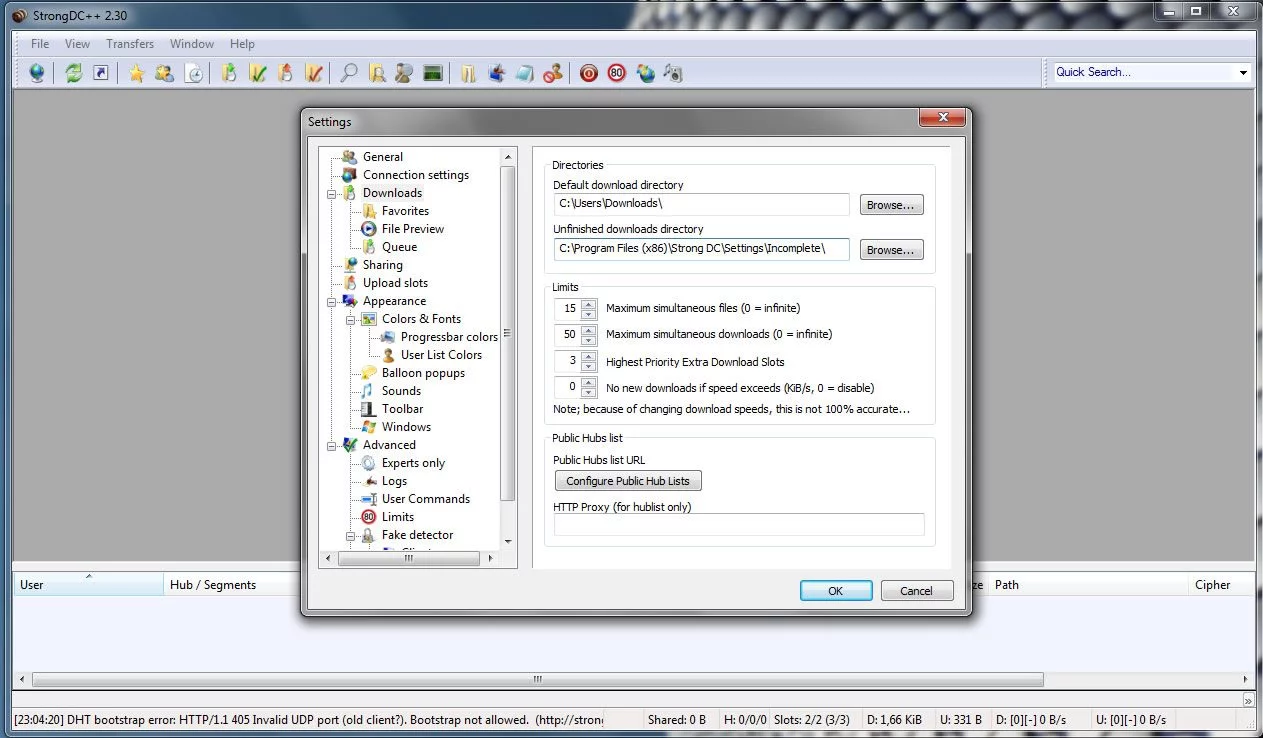Click the Follow last redirect toolbar icon
Screen dimensions: 1263x738
[101, 73]
